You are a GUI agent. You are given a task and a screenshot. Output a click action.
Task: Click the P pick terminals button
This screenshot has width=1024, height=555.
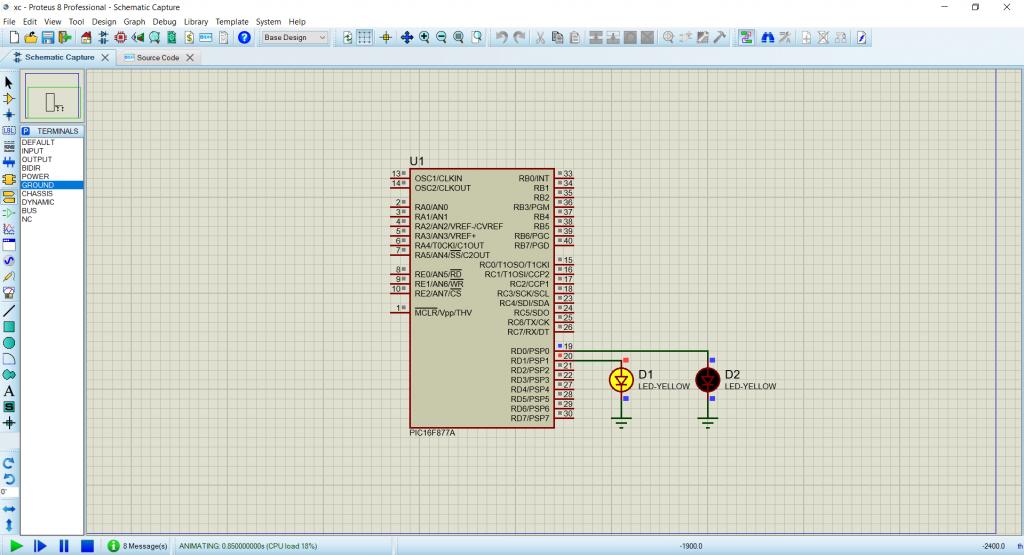[x=26, y=131]
